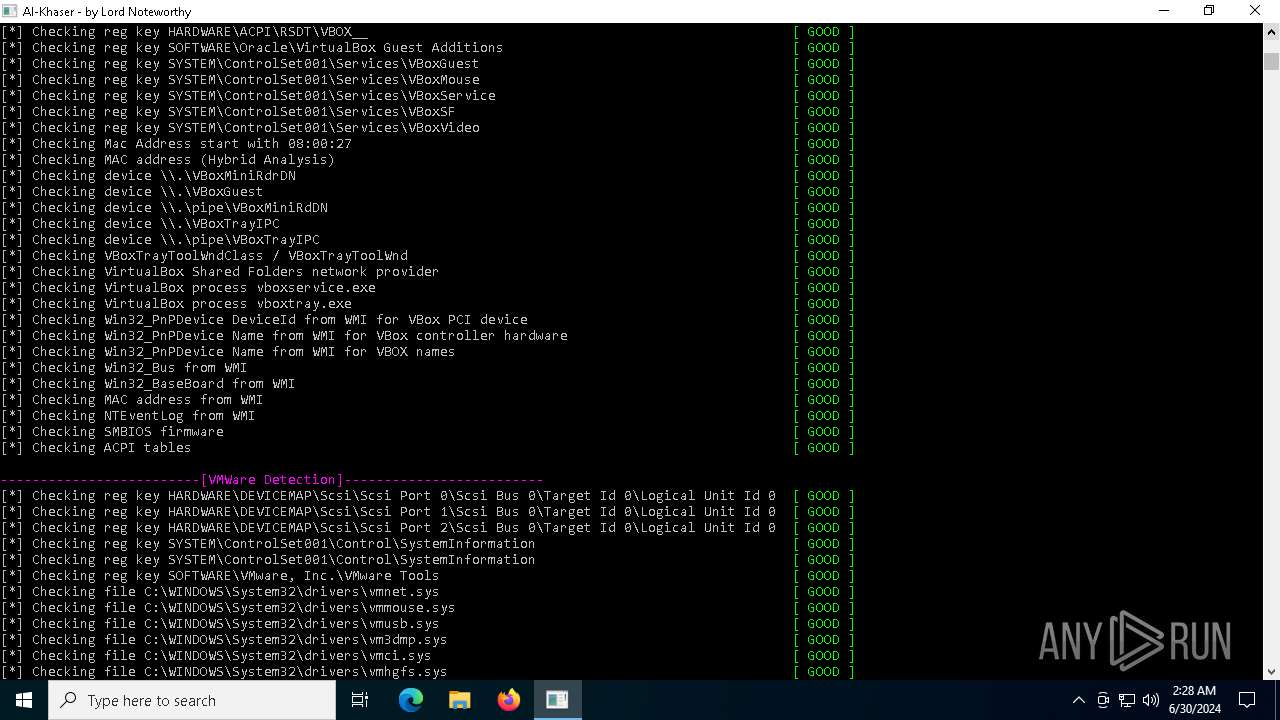This screenshot has height=720, width=1280.
Task: Open the Windows Start menu
Action: 24,700
